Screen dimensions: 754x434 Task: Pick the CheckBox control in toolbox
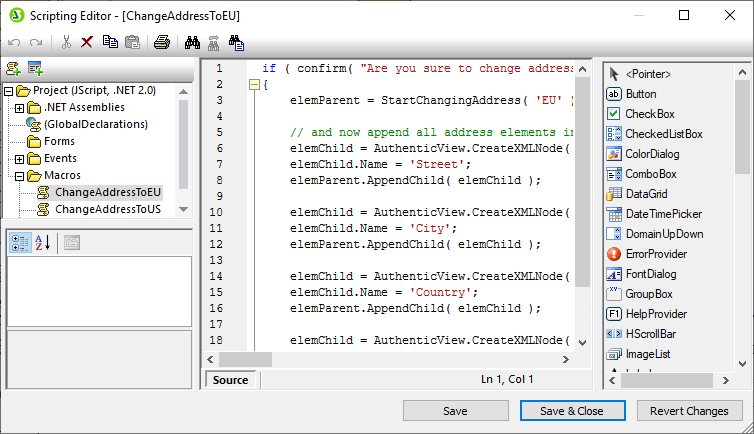[649, 114]
